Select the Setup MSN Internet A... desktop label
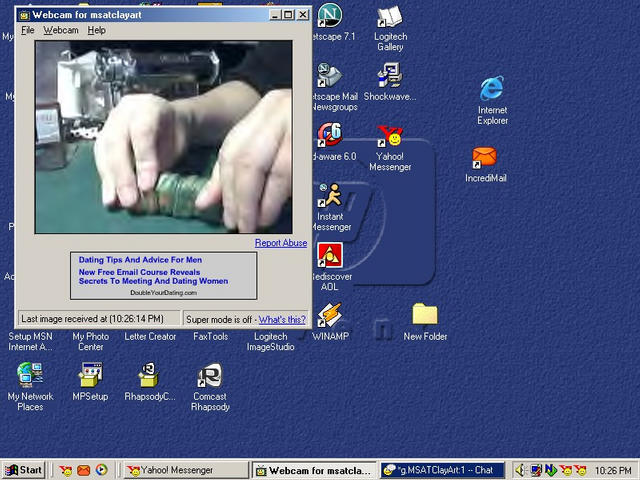Screen dimensions: 640x480 coord(30,342)
